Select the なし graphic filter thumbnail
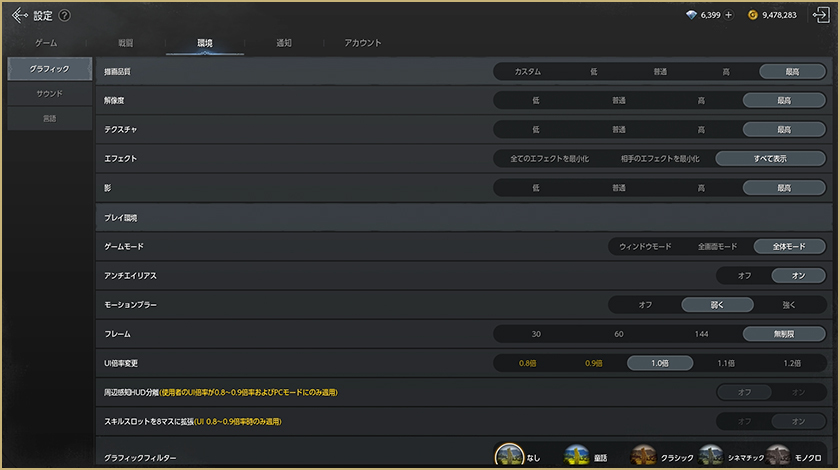Image resolution: width=840 pixels, height=470 pixels. (x=510, y=457)
